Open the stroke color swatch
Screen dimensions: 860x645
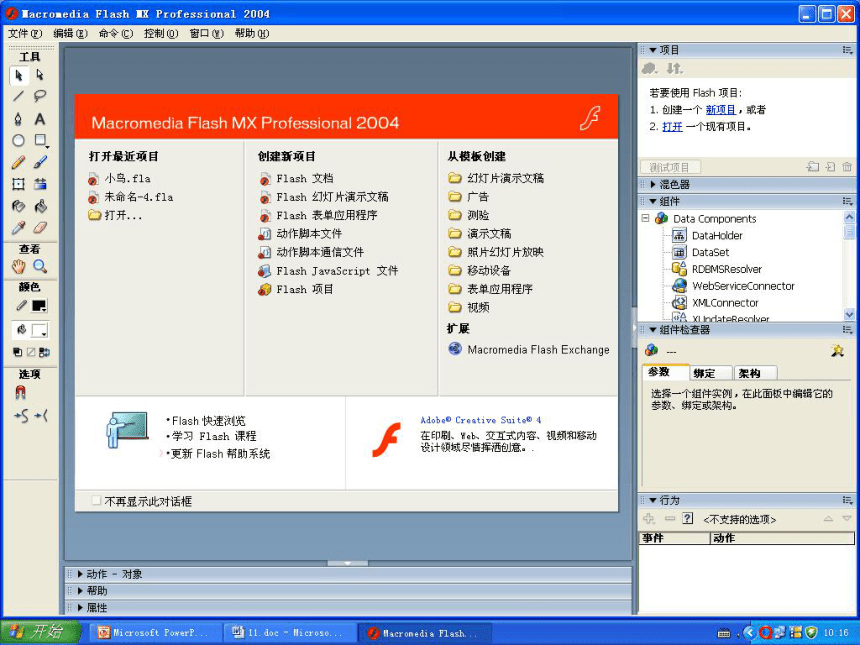(39, 306)
